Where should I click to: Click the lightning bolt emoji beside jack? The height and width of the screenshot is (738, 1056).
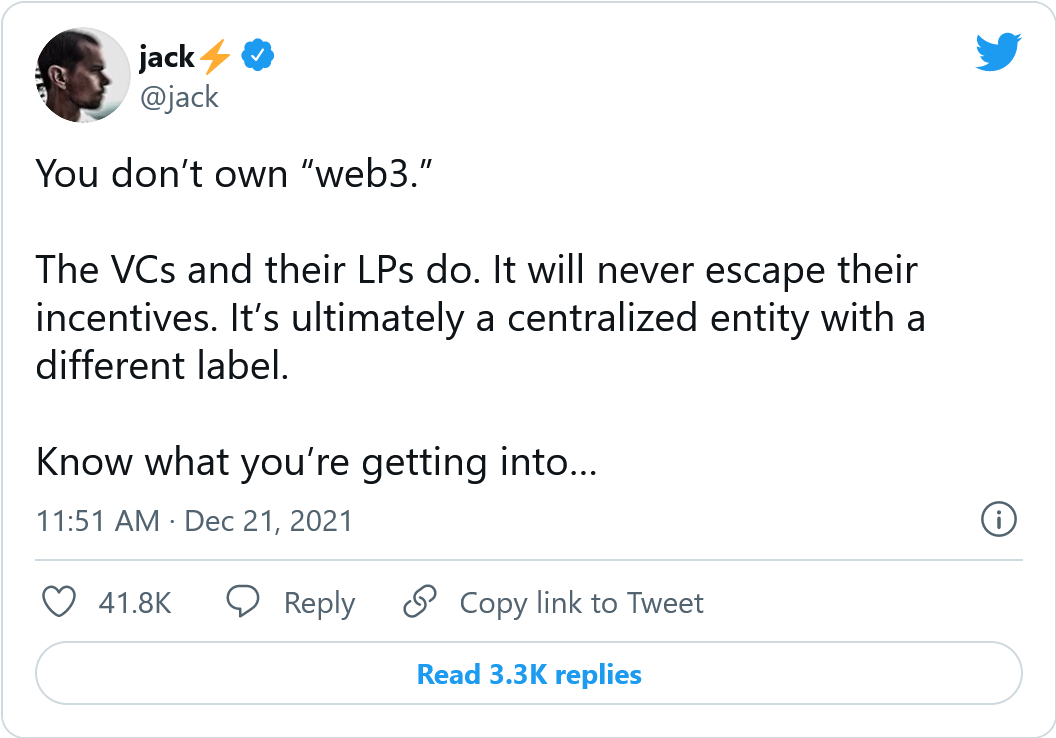215,59
